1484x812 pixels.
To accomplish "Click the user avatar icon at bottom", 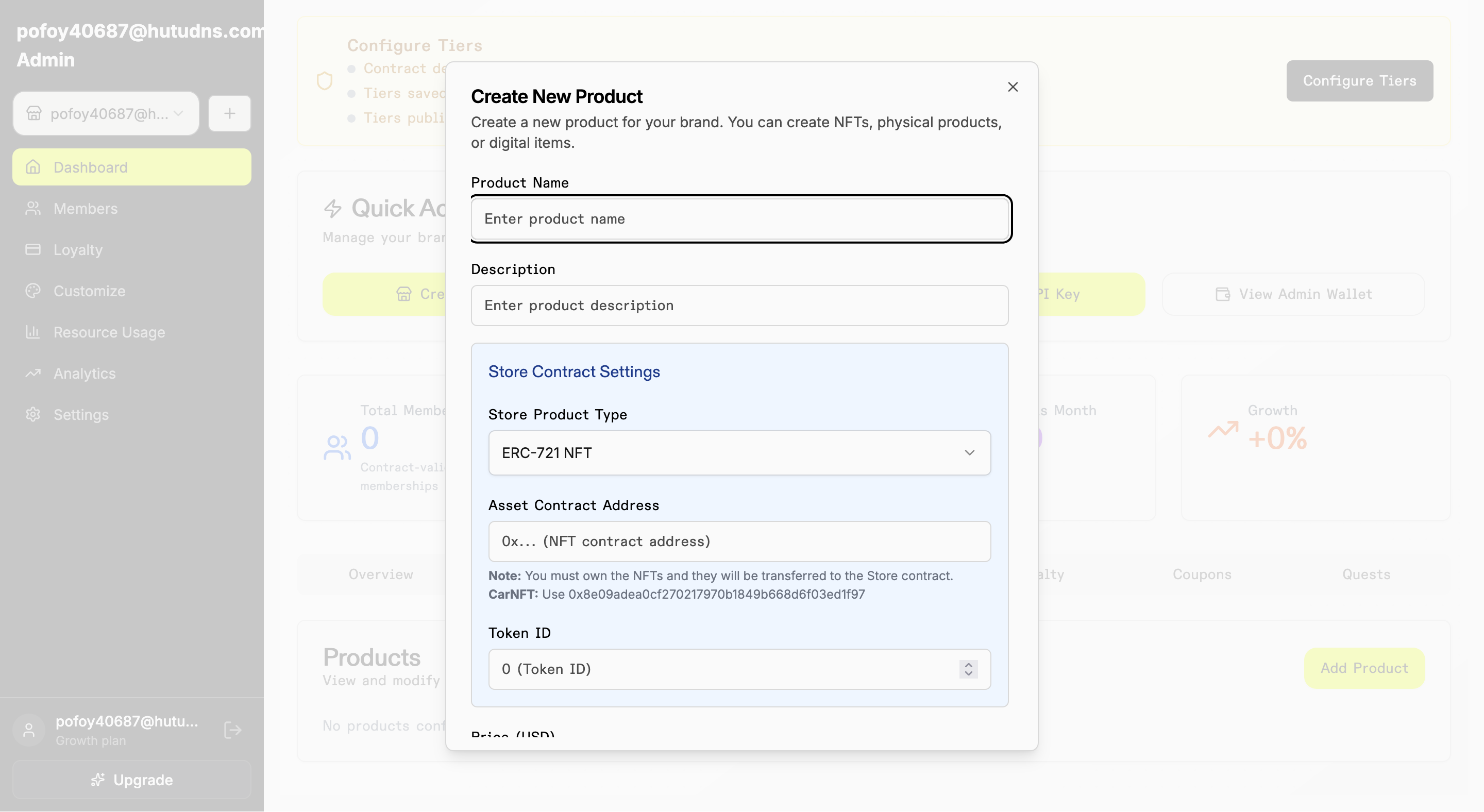I will pyautogui.click(x=29, y=730).
